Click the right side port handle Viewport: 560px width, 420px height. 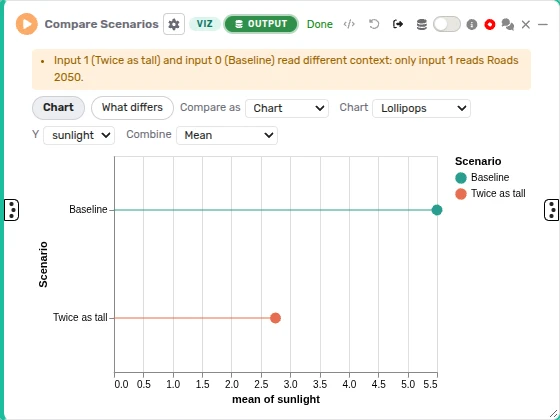[x=551, y=210]
